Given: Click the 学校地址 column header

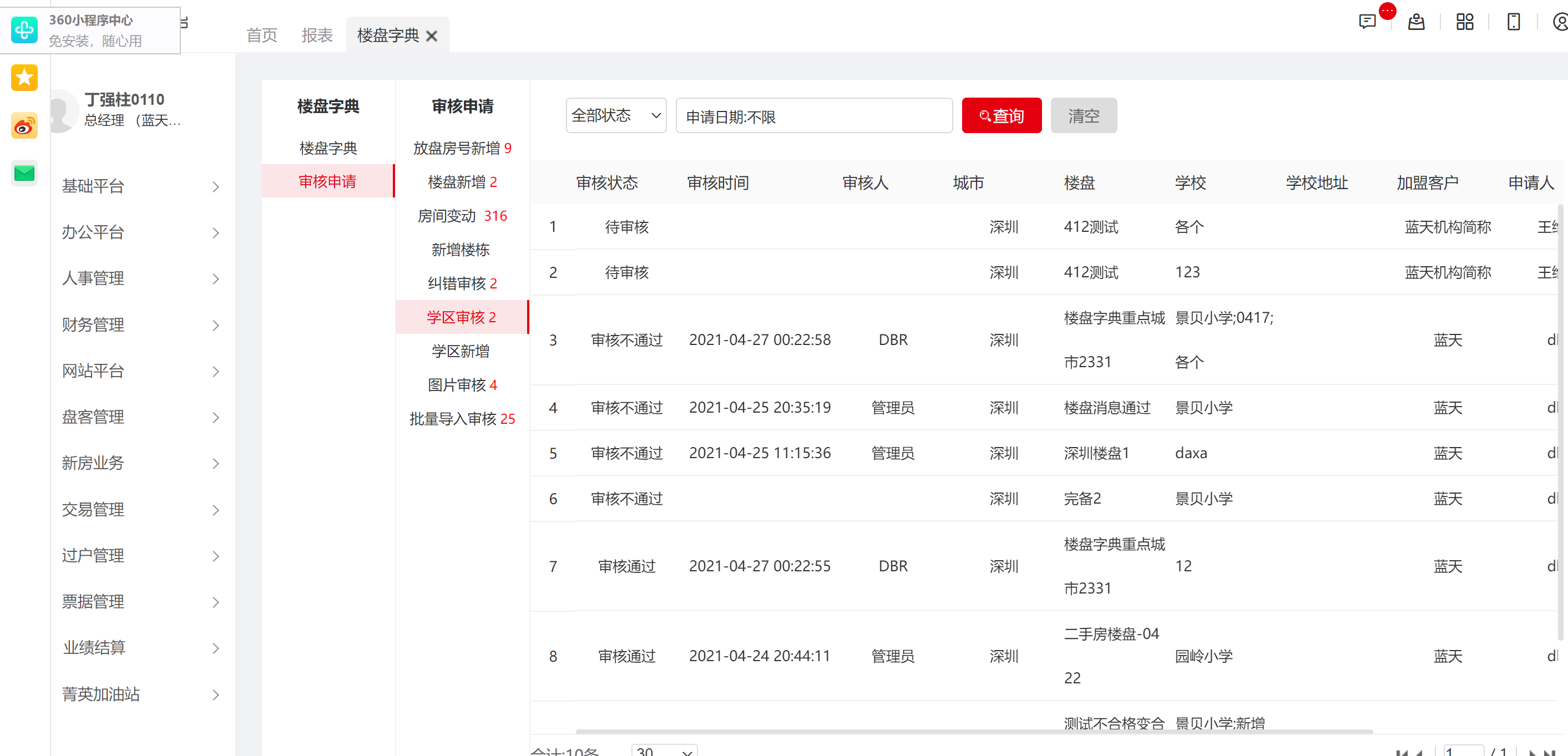Looking at the screenshot, I should tap(1317, 182).
